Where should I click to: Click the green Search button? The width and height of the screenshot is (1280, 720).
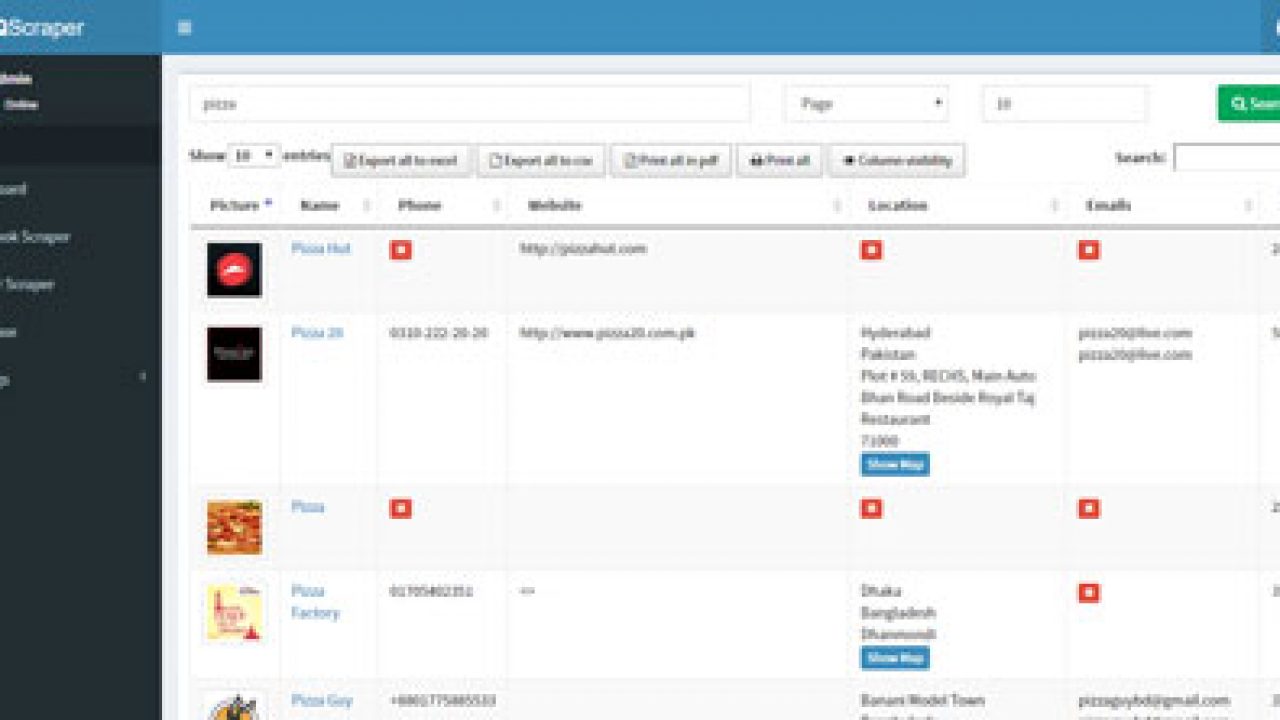click(1249, 103)
